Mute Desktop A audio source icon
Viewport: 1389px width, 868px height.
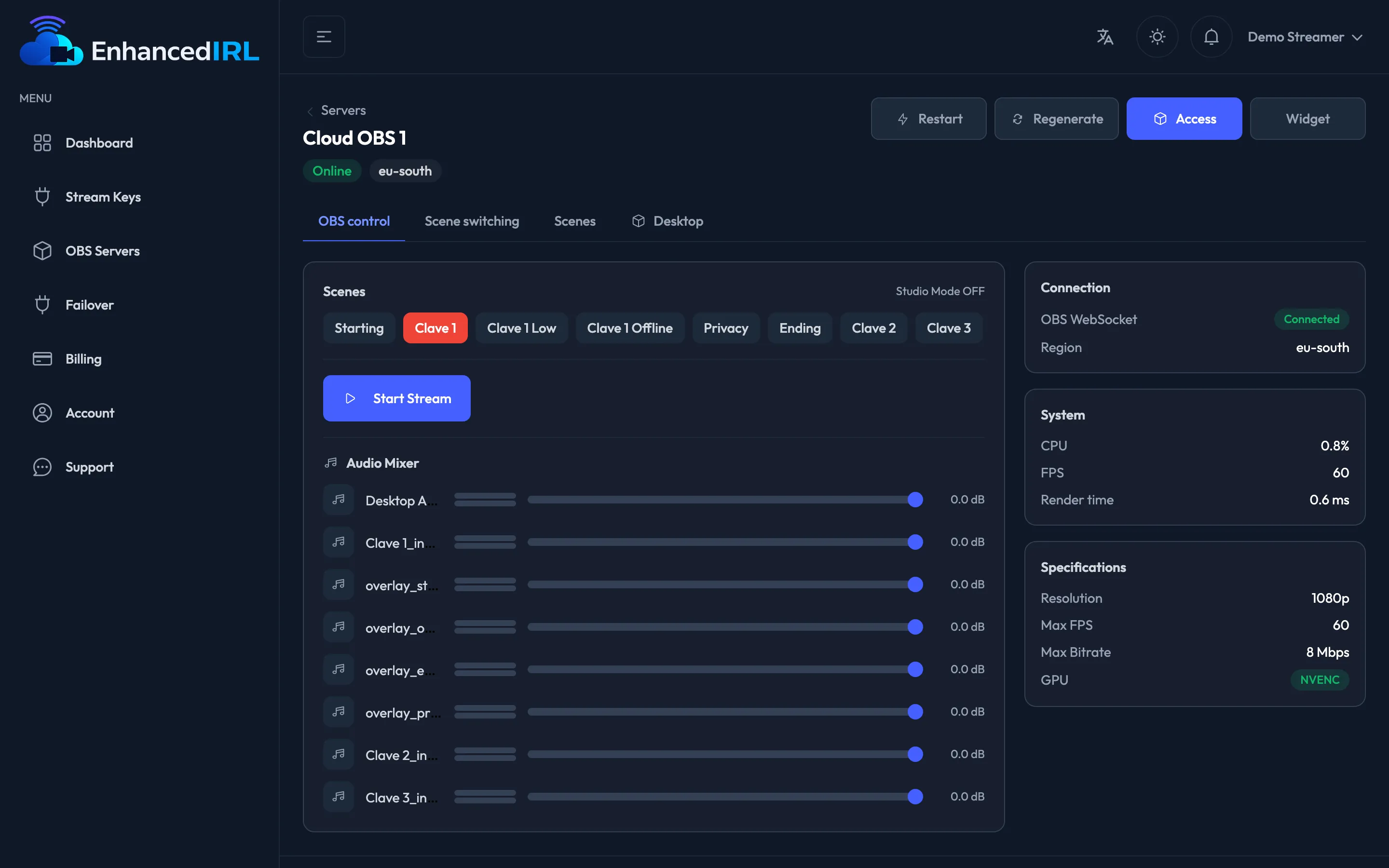pyautogui.click(x=339, y=500)
